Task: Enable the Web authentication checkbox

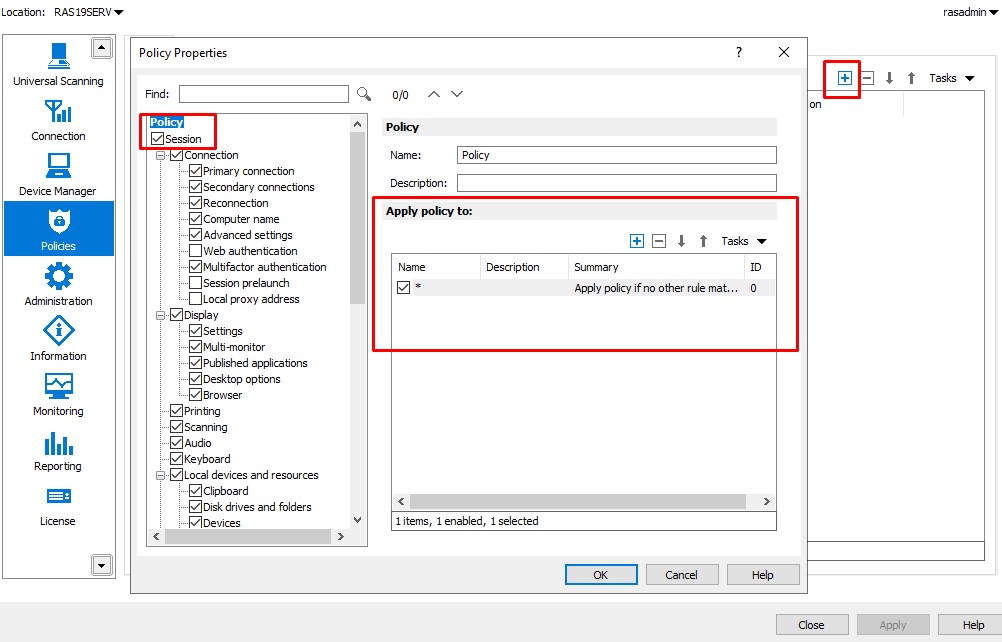Action: click(x=196, y=251)
